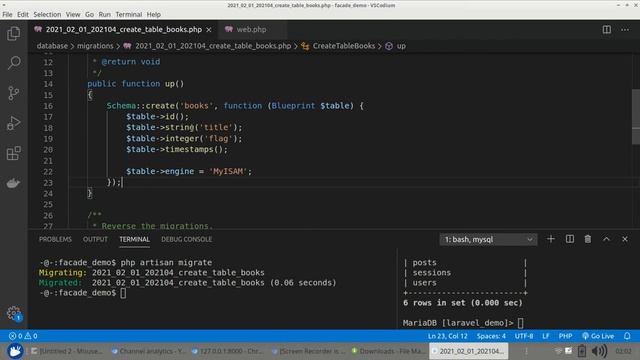The height and width of the screenshot is (360, 640).
Task: Close the create_table_books.php tab
Action: [209, 30]
